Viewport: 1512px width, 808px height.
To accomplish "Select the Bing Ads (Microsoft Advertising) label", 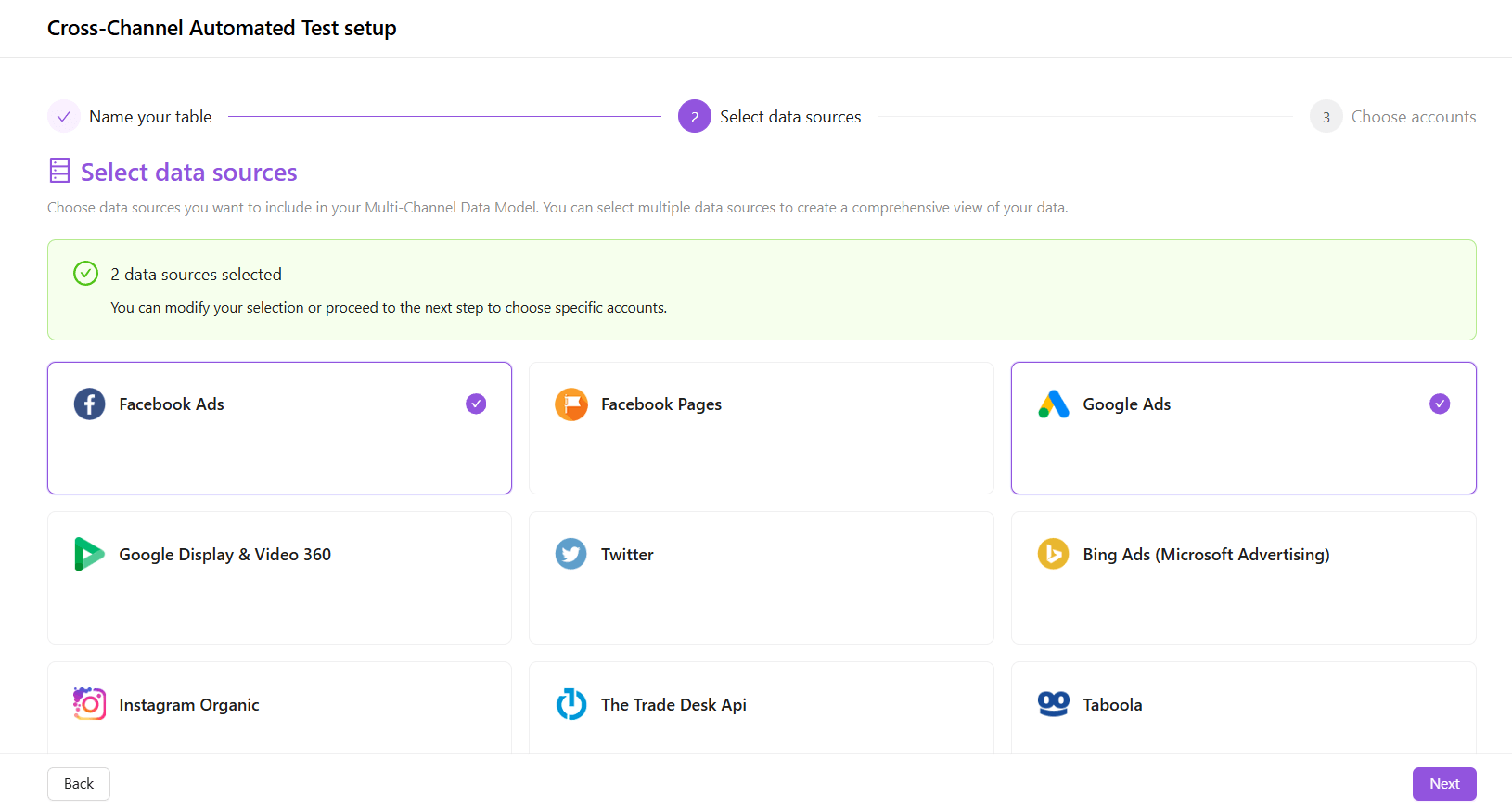I will (1206, 555).
